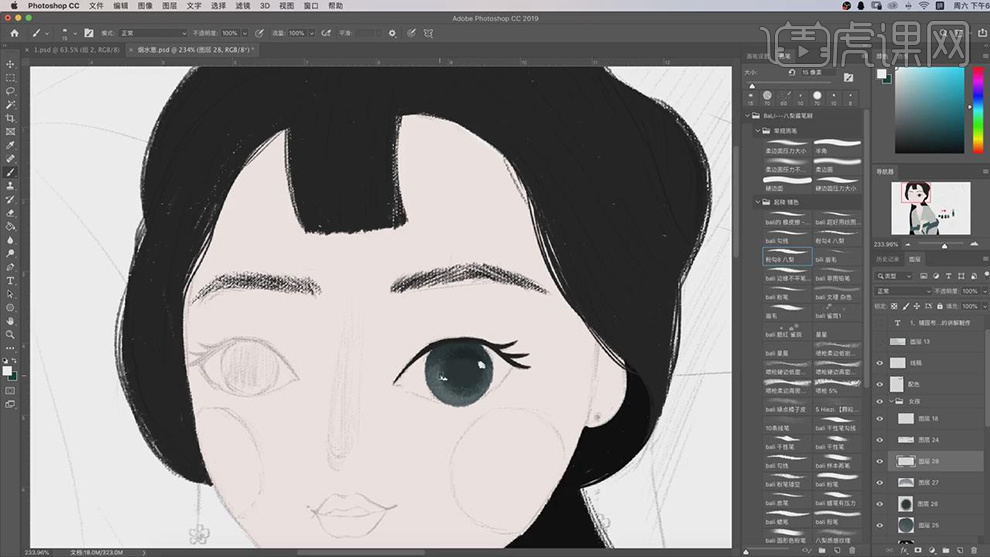990x557 pixels.
Task: Click the rainbow hue slider strip
Action: click(x=978, y=109)
